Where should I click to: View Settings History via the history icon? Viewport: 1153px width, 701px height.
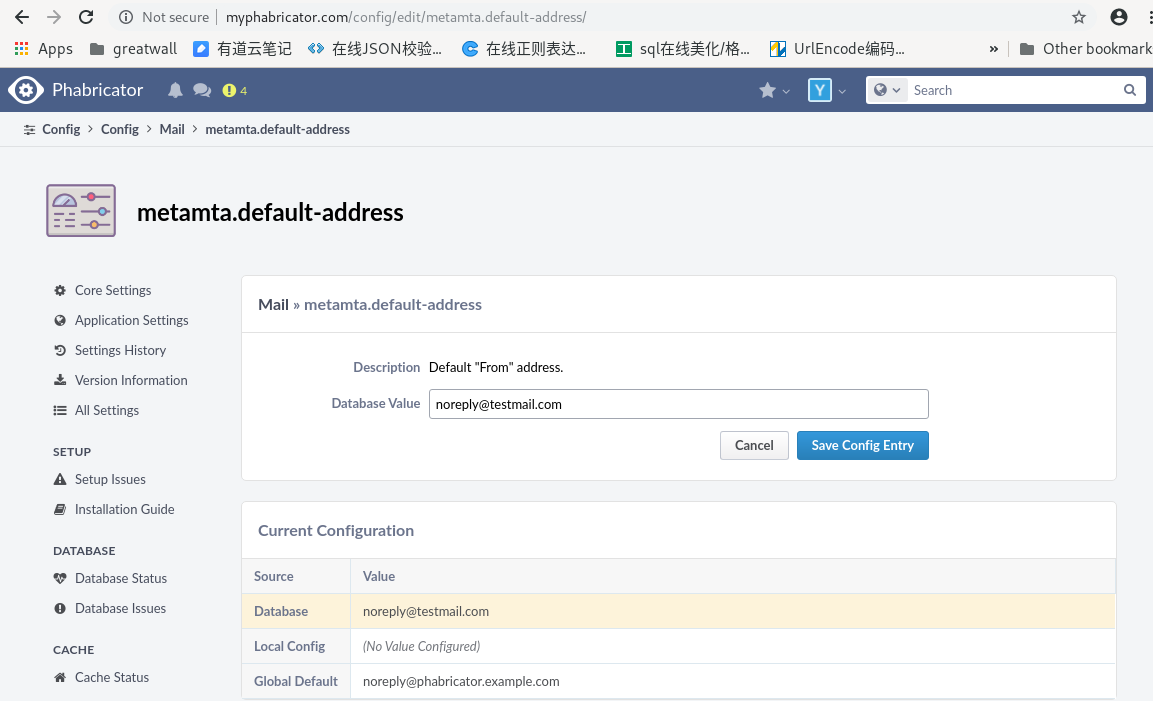pyautogui.click(x=59, y=350)
